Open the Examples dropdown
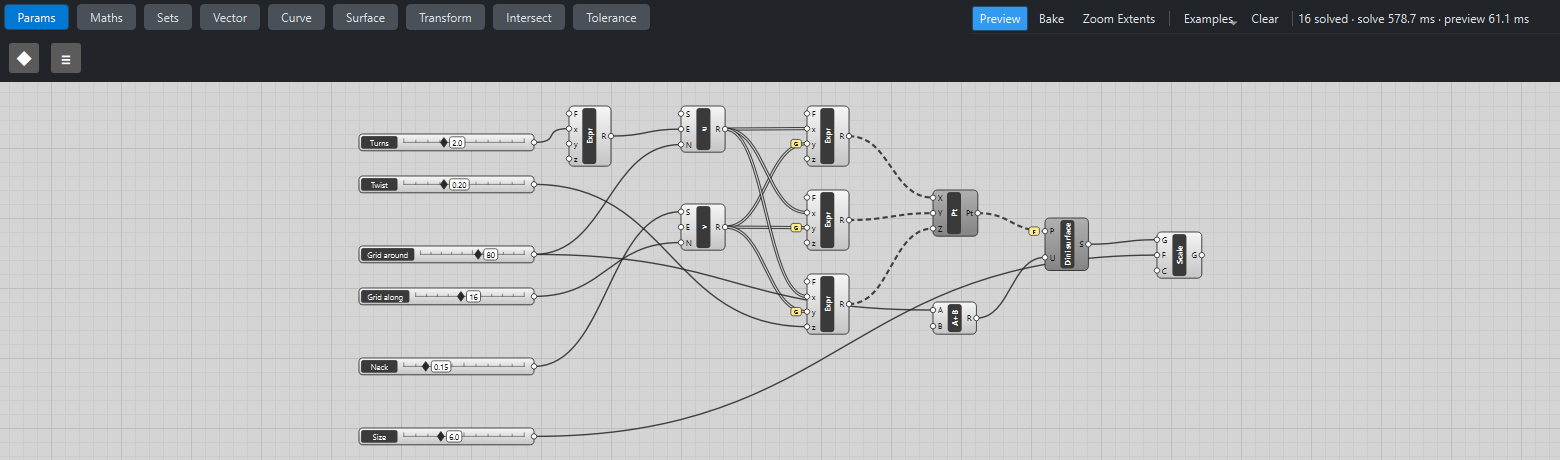This screenshot has width=1560, height=460. [x=1209, y=18]
